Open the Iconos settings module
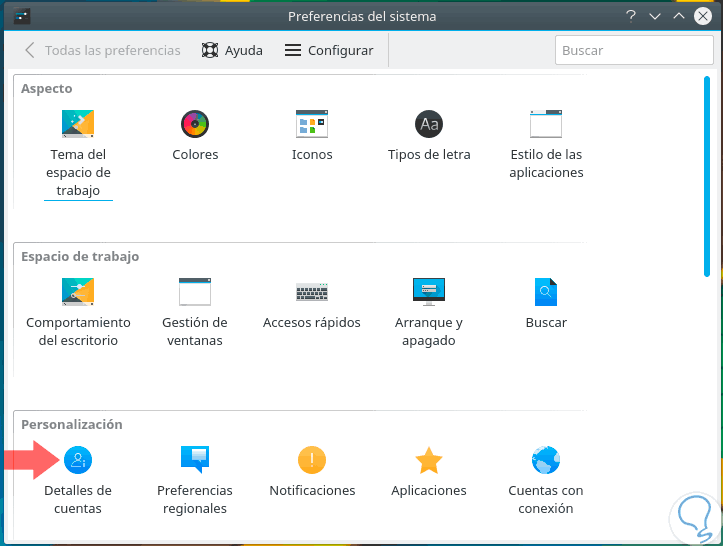 (x=312, y=125)
